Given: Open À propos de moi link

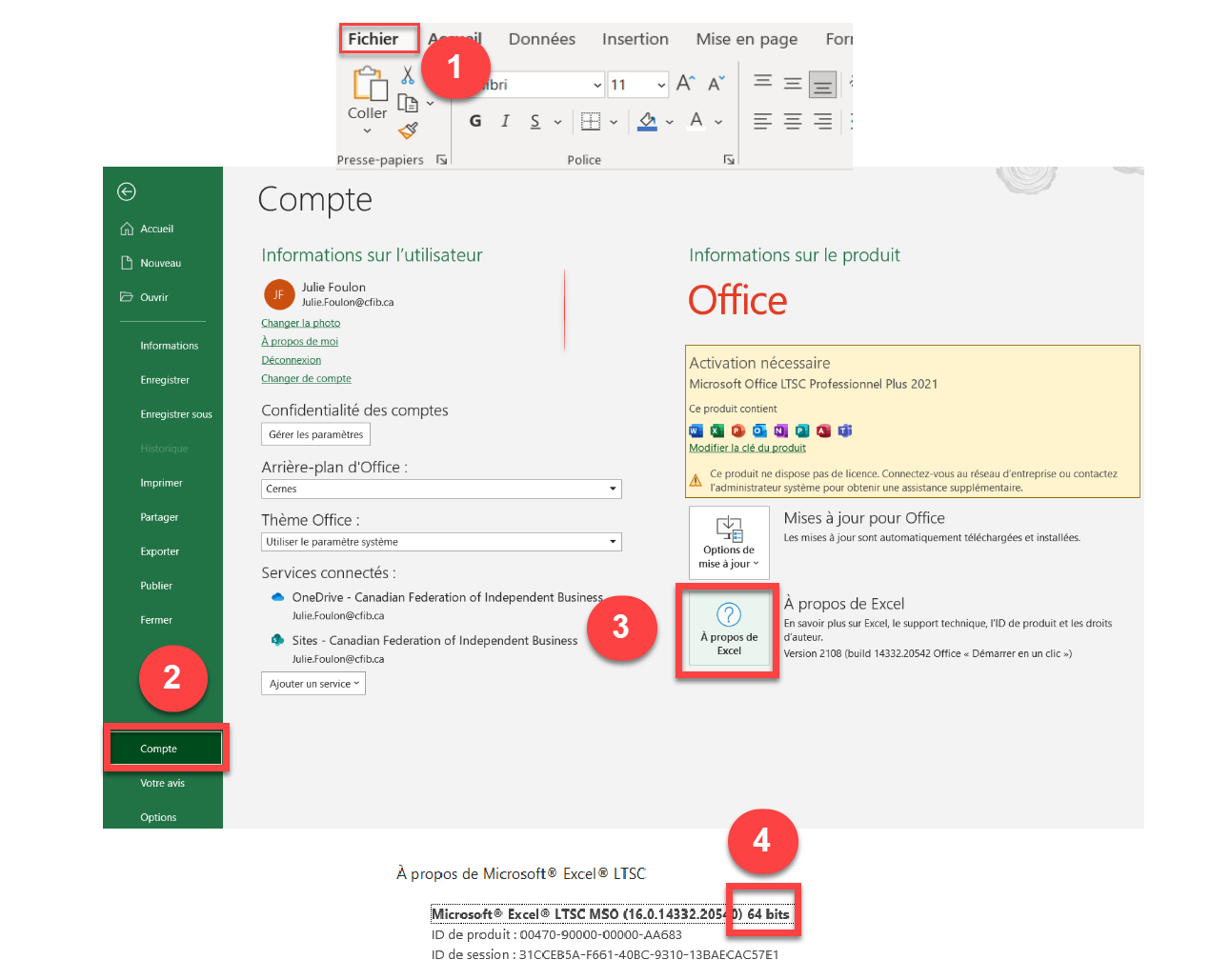Looking at the screenshot, I should pyautogui.click(x=299, y=341).
